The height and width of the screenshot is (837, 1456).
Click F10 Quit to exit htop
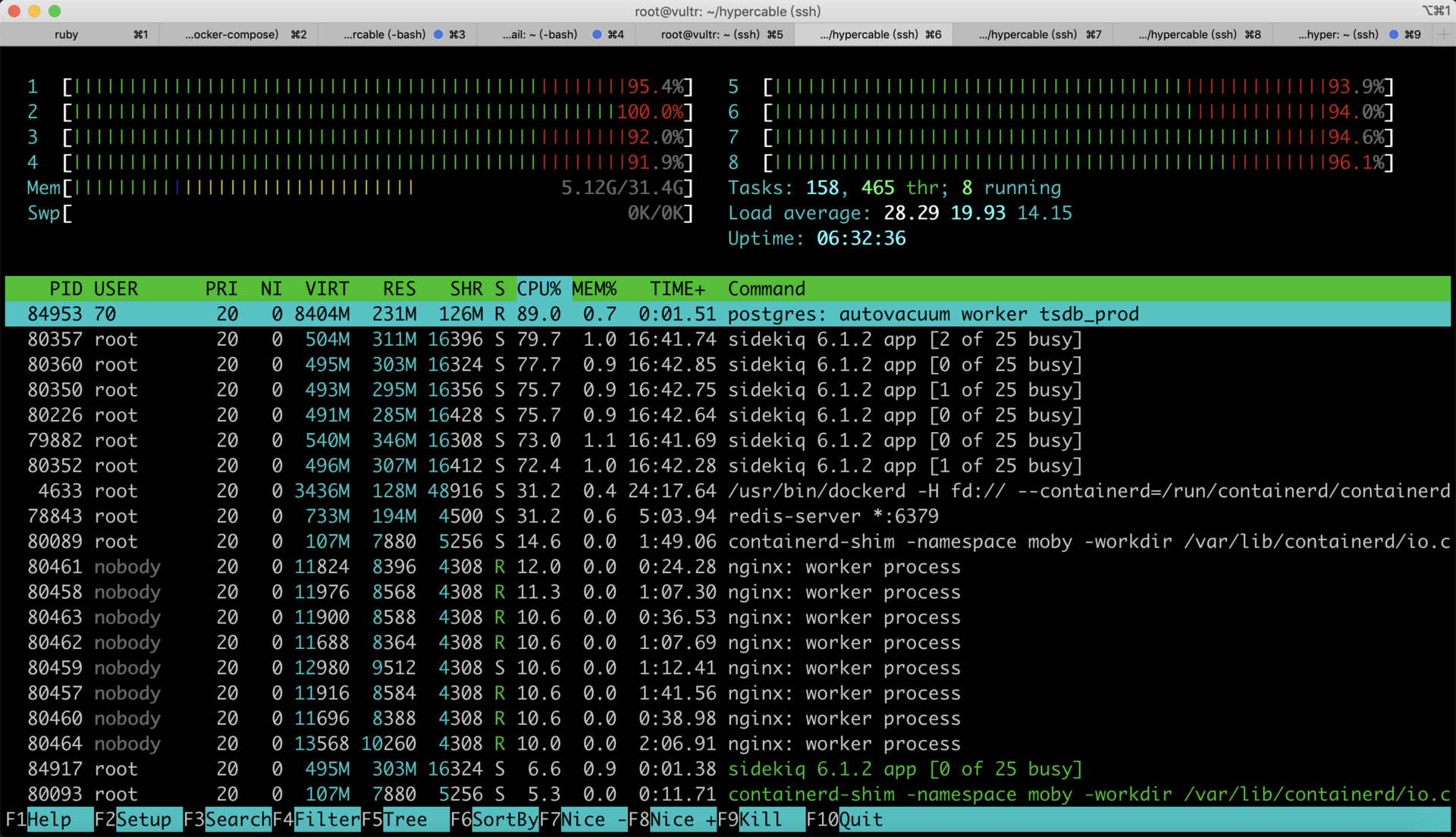(845, 820)
